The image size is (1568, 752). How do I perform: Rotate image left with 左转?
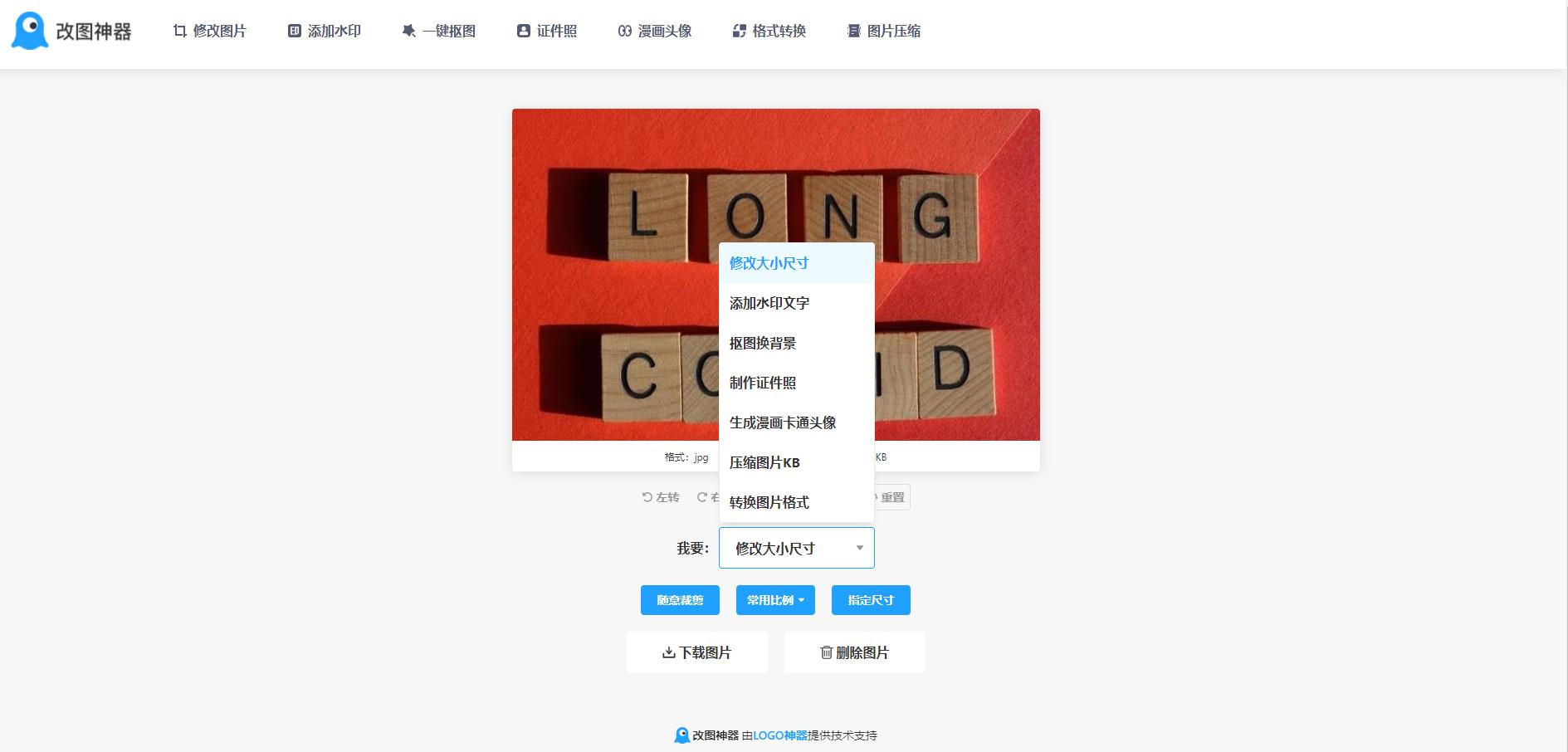point(661,497)
